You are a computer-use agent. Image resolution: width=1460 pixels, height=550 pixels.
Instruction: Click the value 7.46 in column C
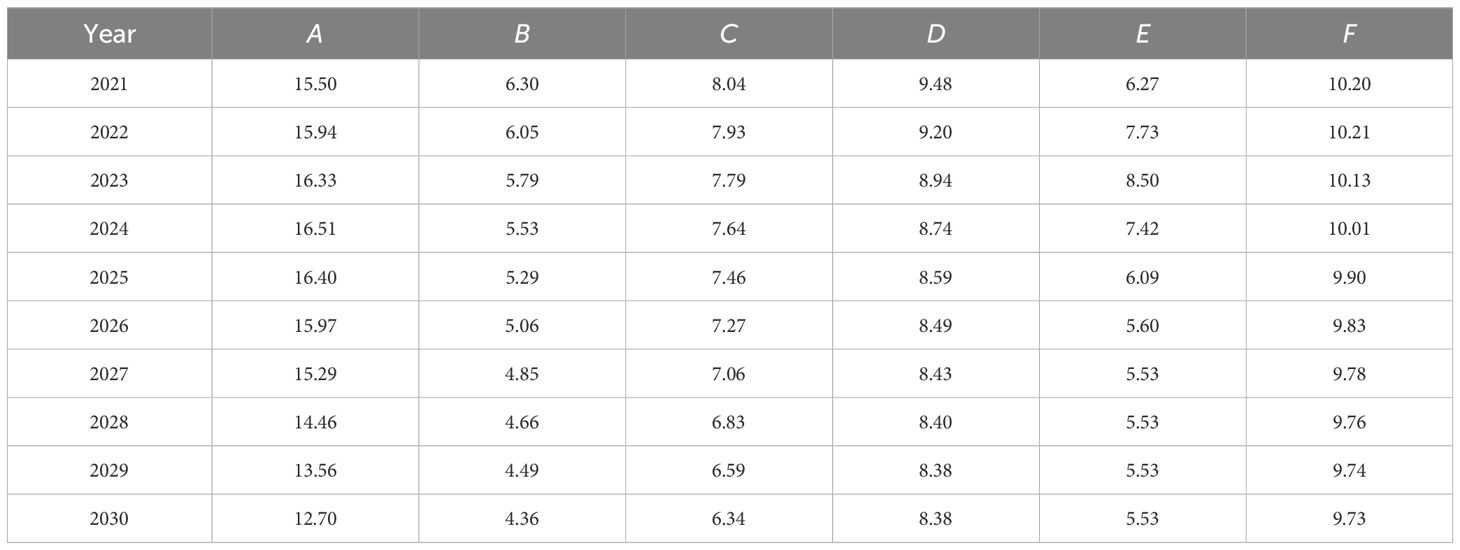(729, 277)
